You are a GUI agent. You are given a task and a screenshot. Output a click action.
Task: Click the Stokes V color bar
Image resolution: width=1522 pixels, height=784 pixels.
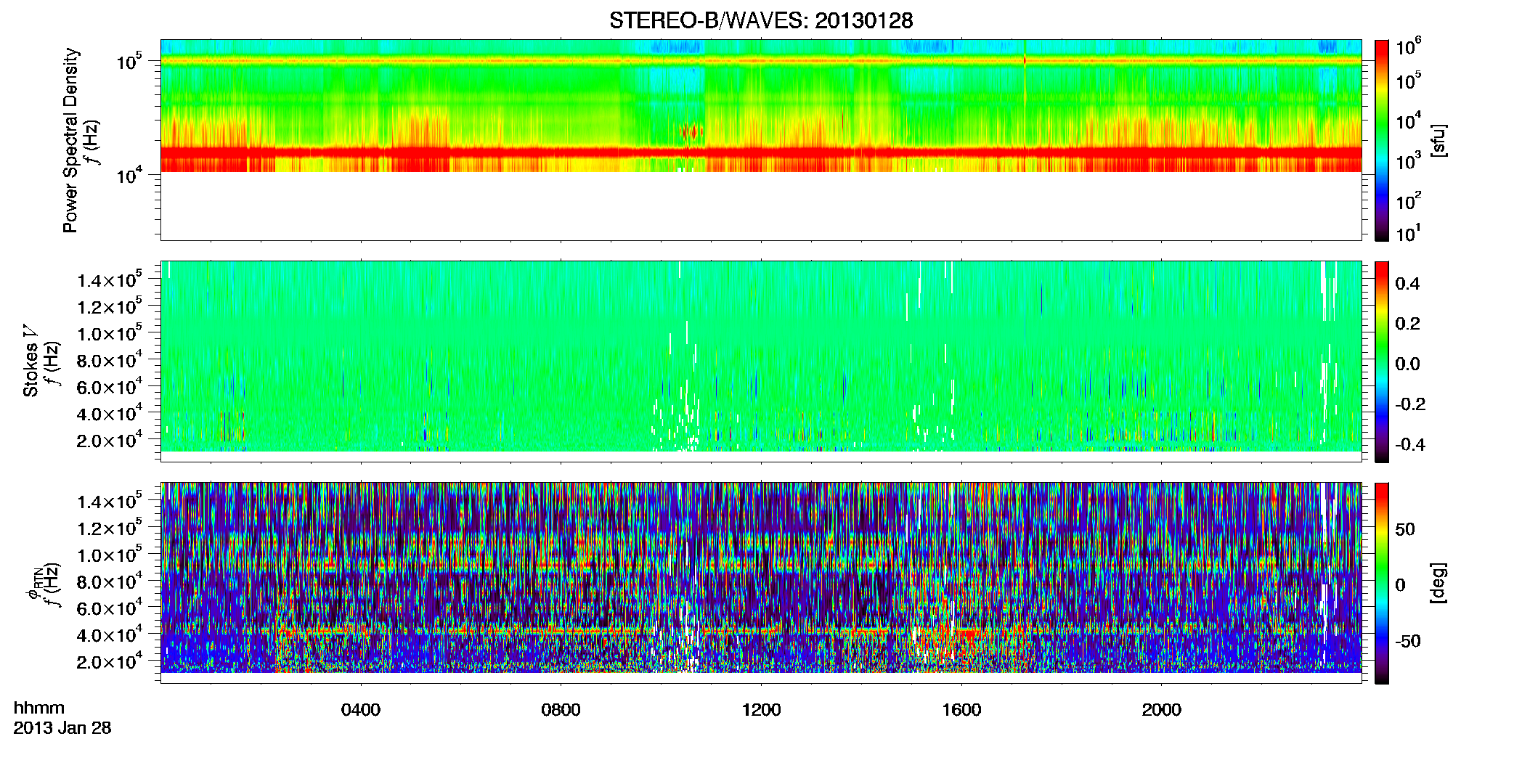[1382, 362]
